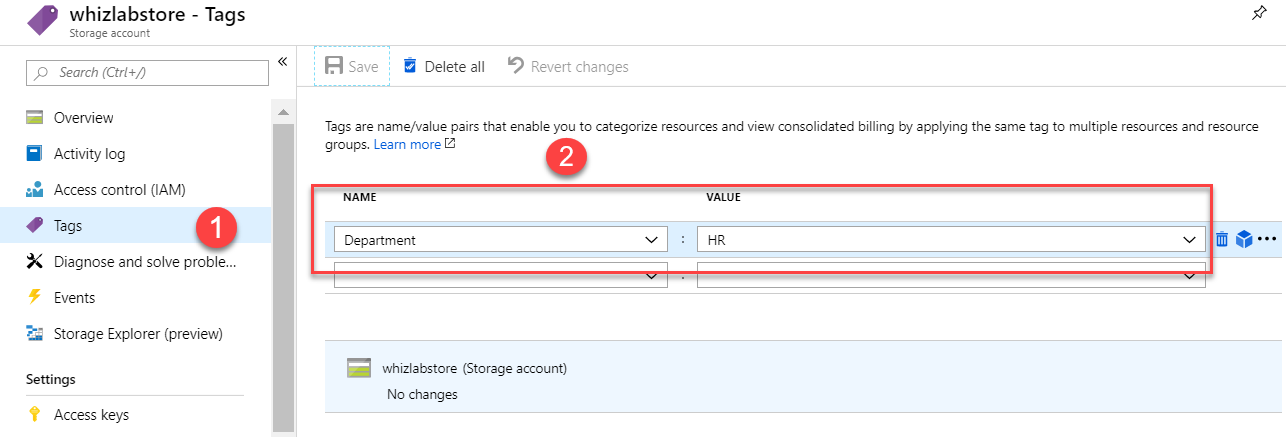Click the blue cube resource icon
The height and width of the screenshot is (437, 1286).
pyautogui.click(x=1244, y=239)
